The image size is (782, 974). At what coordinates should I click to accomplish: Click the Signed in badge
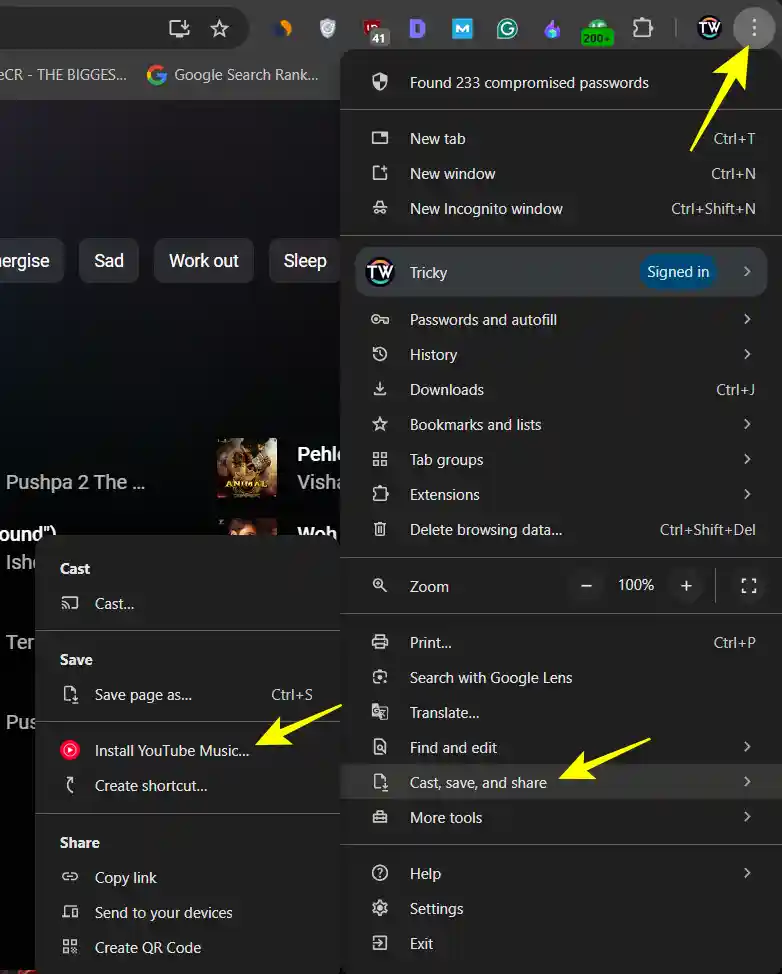(x=678, y=272)
